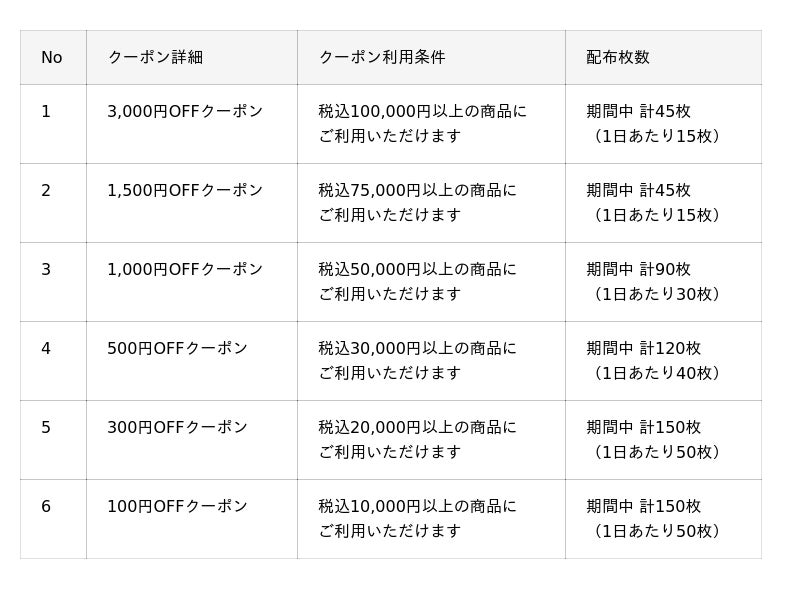Click the "No" column header

coord(52,58)
